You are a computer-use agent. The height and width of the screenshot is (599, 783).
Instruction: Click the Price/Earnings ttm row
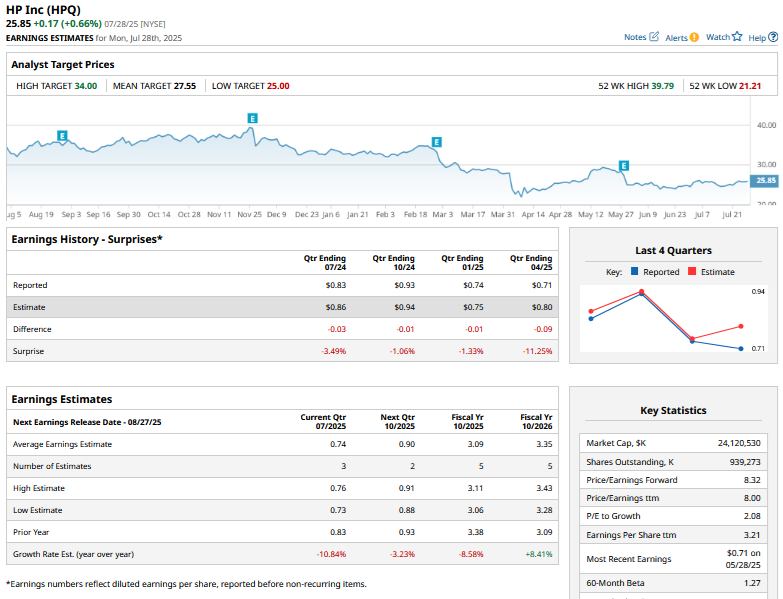(673, 498)
